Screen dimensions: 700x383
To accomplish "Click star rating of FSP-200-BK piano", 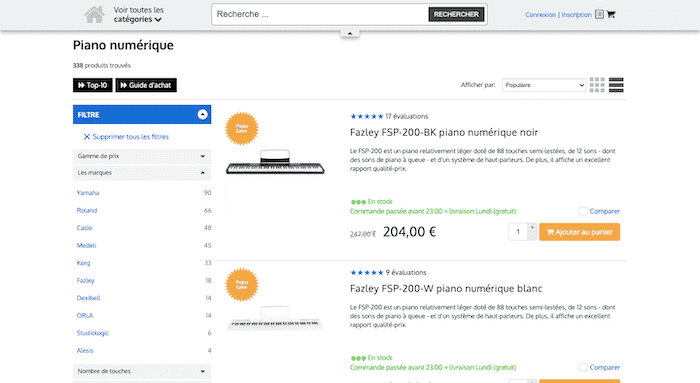I will coord(367,117).
